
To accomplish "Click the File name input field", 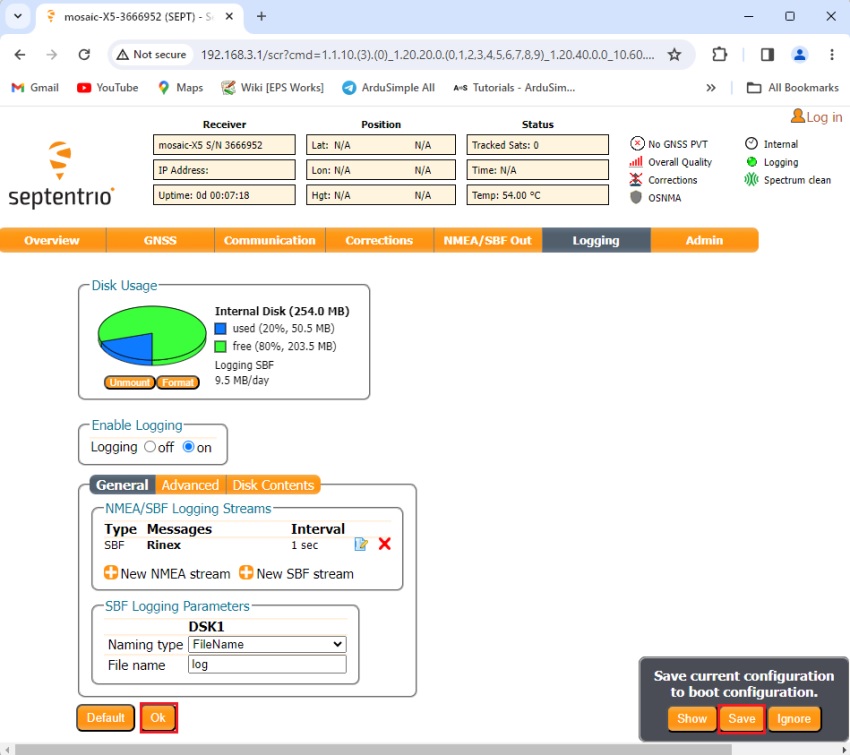I will click(267, 665).
